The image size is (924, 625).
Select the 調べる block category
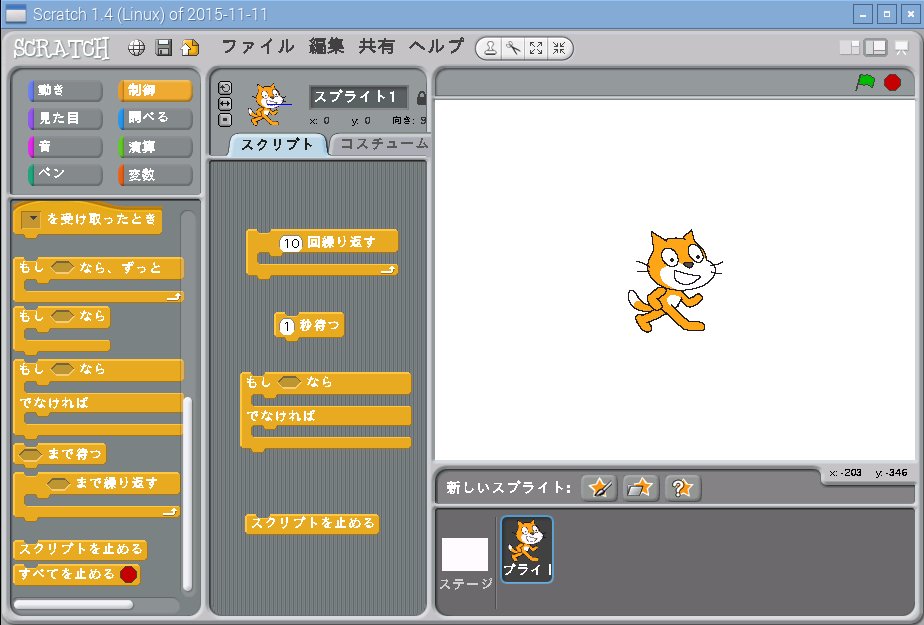click(x=155, y=118)
